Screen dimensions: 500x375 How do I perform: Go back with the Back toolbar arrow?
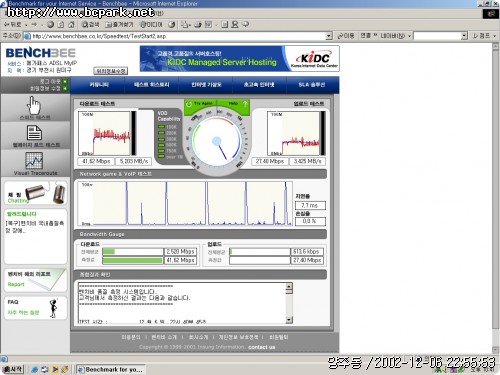click(12, 24)
